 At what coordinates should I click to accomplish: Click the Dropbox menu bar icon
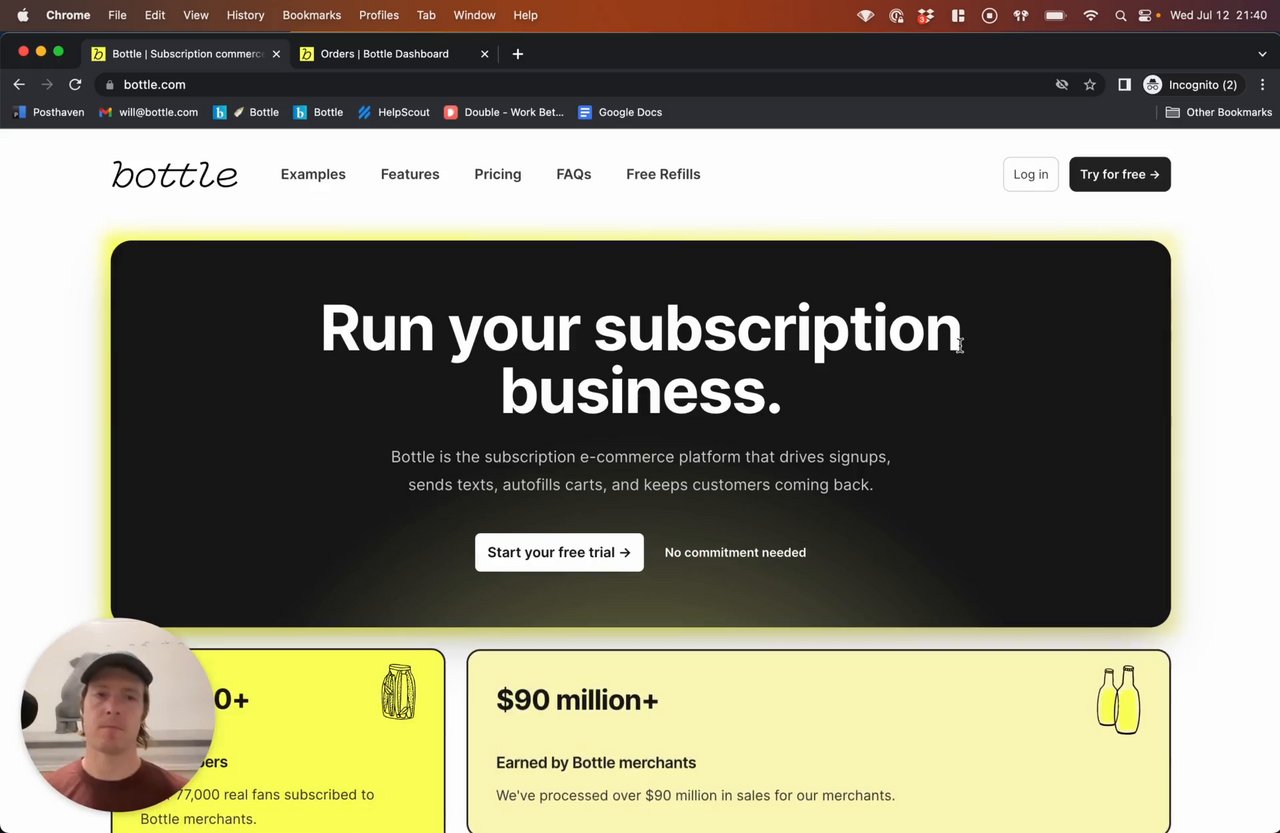[926, 15]
